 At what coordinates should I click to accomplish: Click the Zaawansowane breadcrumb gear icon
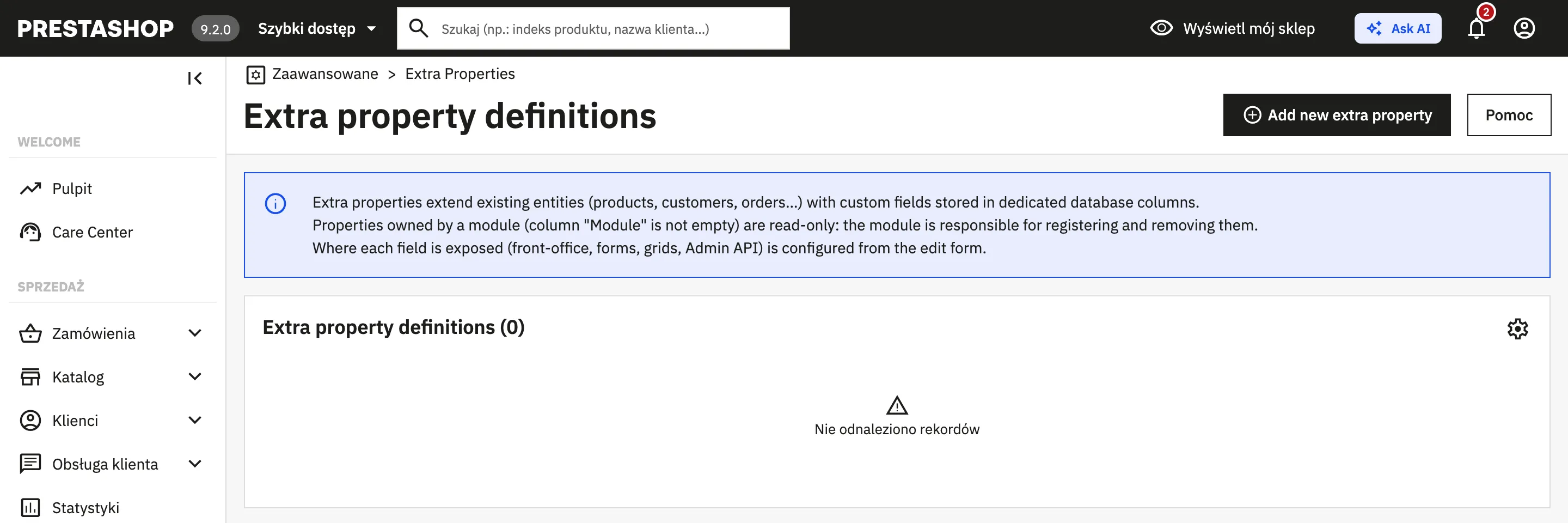click(256, 74)
